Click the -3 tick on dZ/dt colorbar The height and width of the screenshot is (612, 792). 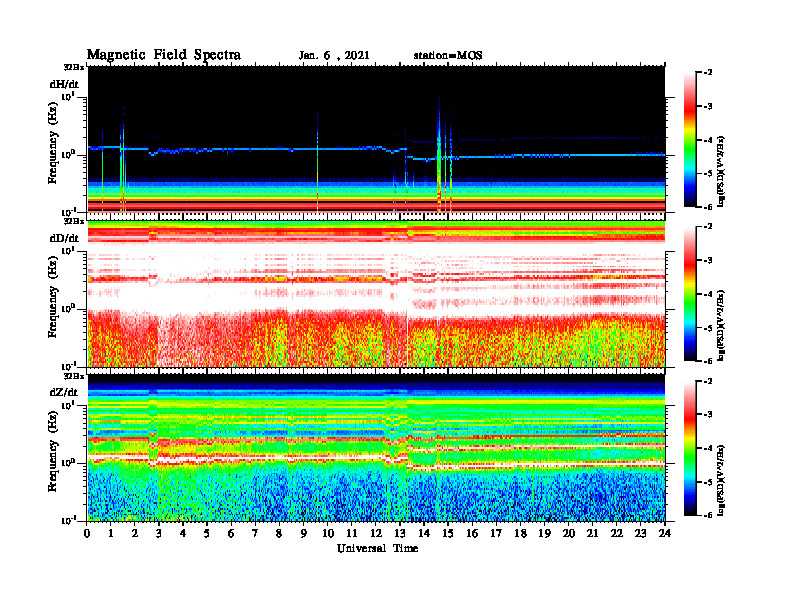click(x=709, y=415)
